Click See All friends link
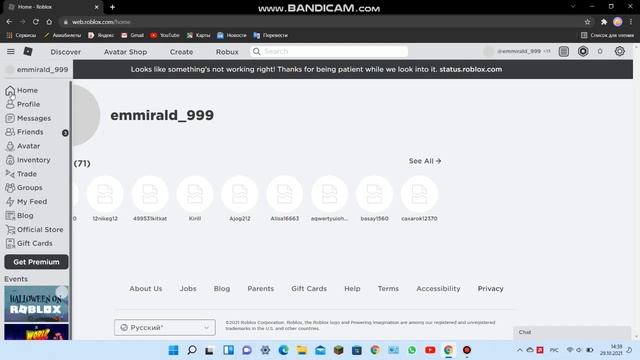 point(425,161)
